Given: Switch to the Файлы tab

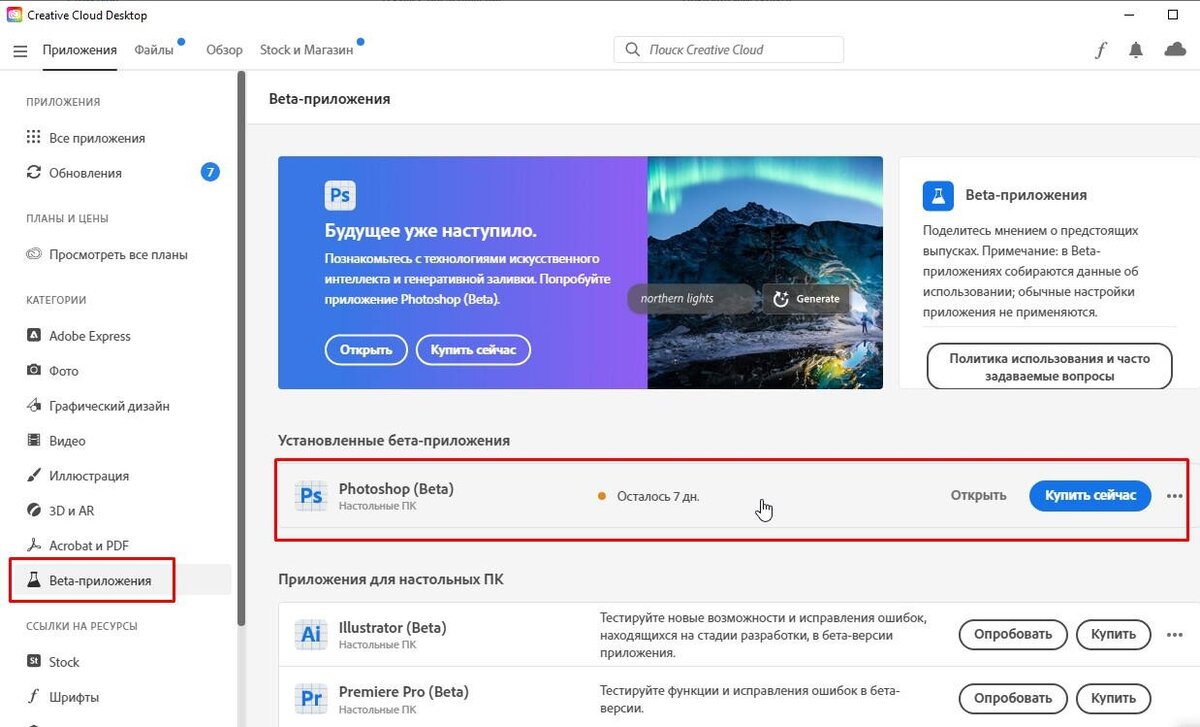Looking at the screenshot, I should point(154,50).
